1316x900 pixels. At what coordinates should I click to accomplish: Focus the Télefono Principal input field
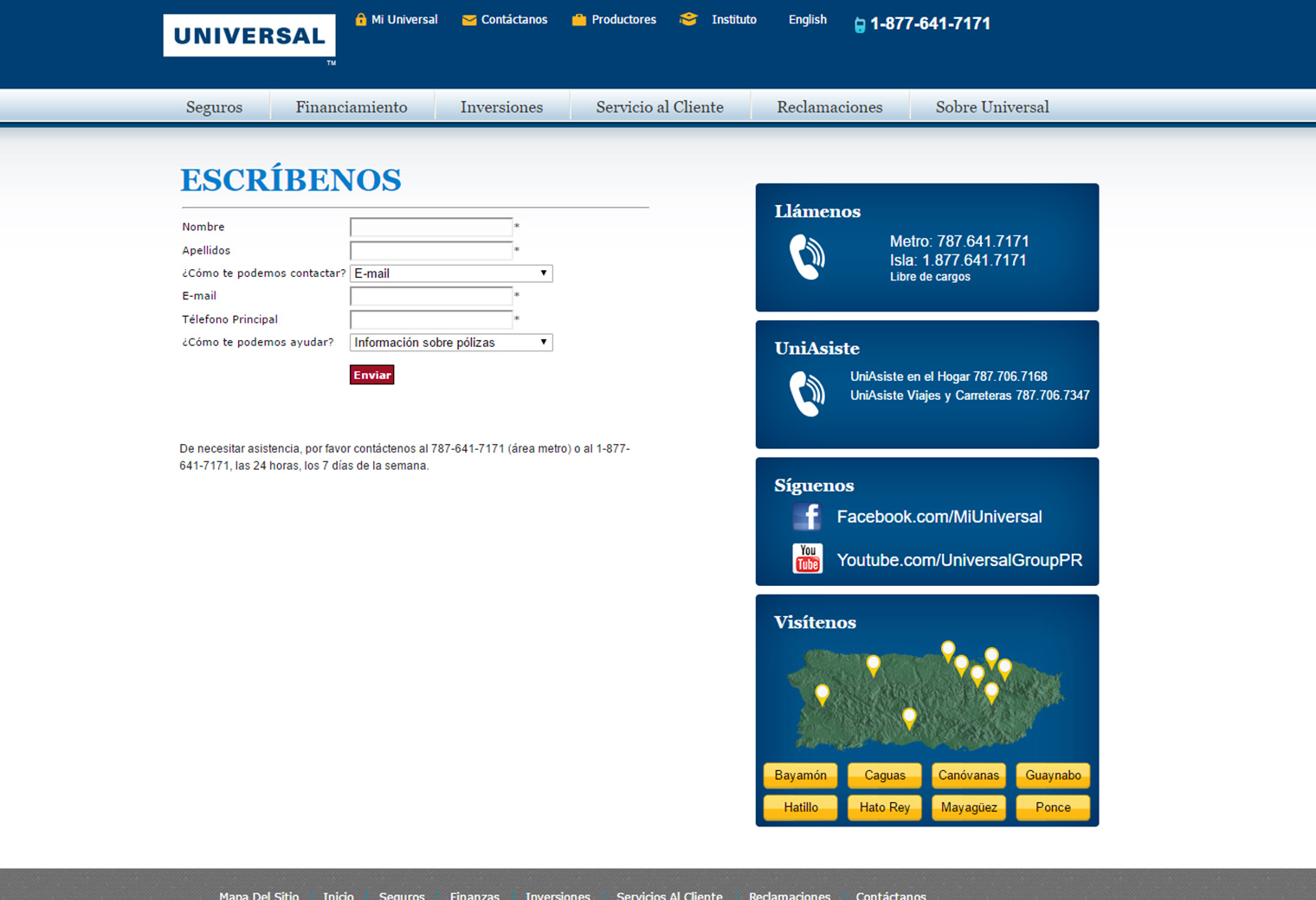(431, 319)
